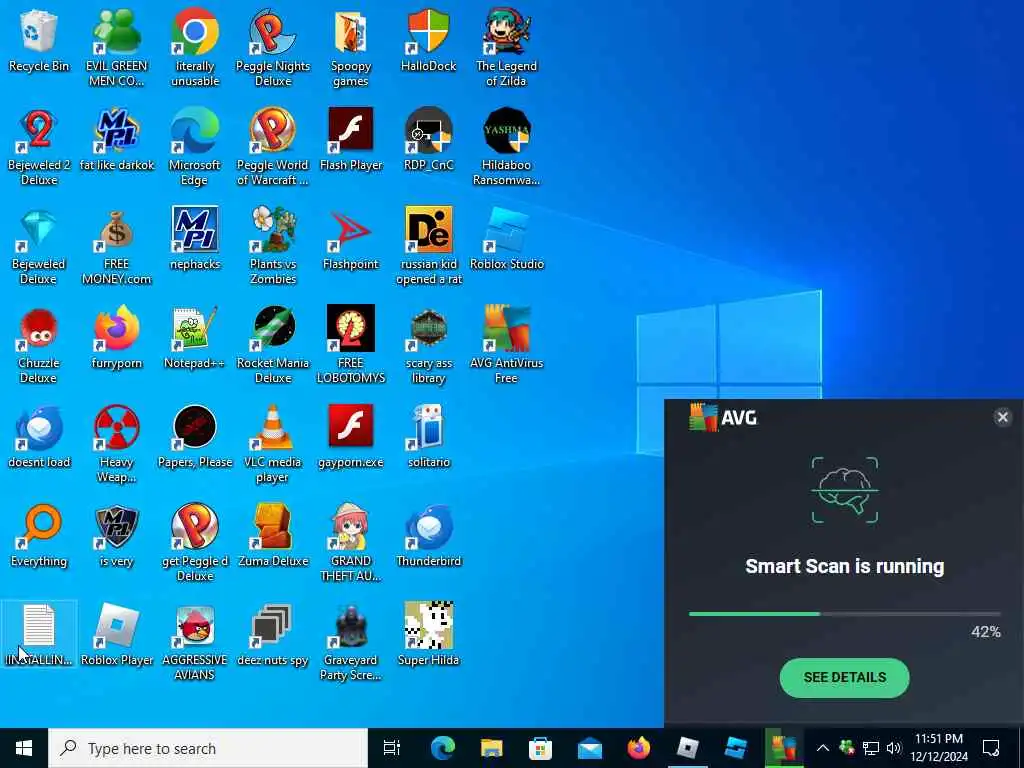Open the 'deez nuts spy' shortcut

[x=273, y=635]
